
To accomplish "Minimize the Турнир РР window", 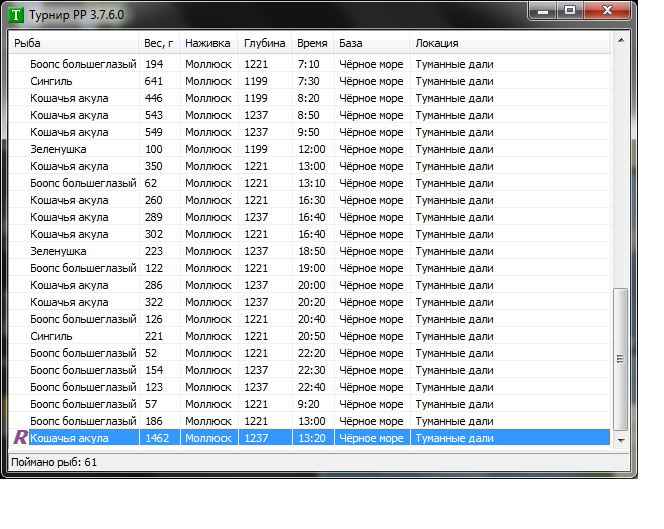I will coord(543,11).
